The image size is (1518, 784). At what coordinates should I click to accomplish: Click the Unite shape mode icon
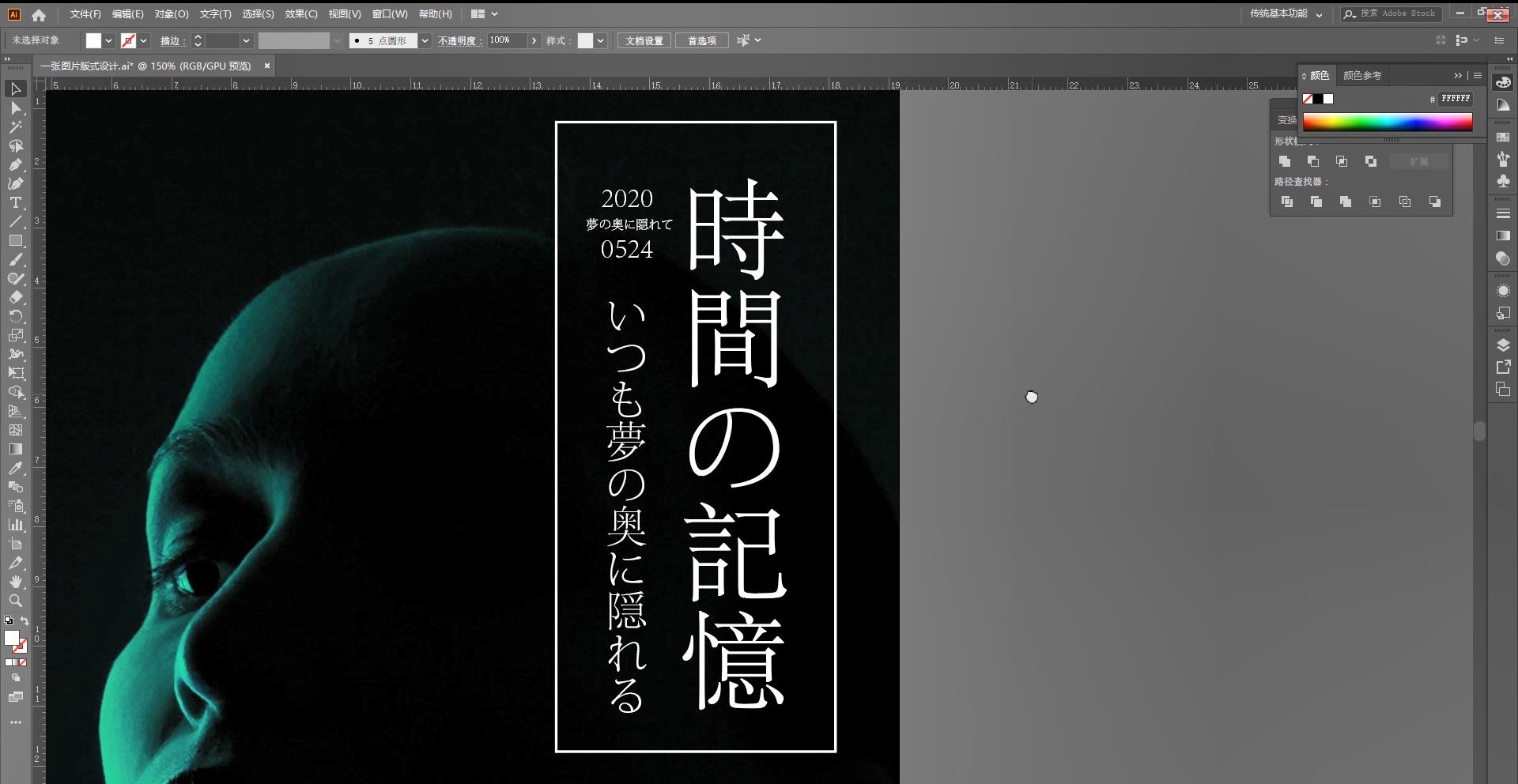(x=1285, y=161)
